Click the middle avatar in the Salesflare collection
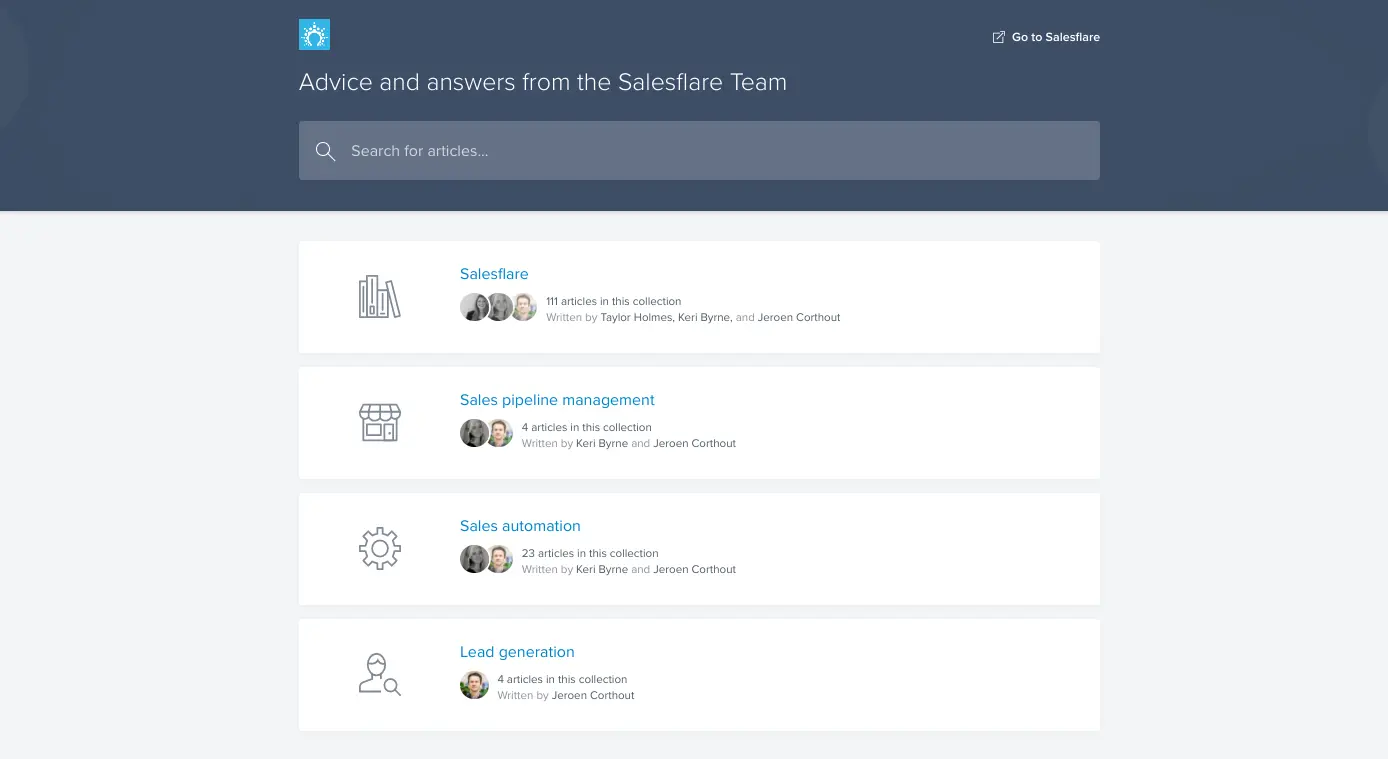Viewport: 1388px width, 759px height. click(x=499, y=307)
